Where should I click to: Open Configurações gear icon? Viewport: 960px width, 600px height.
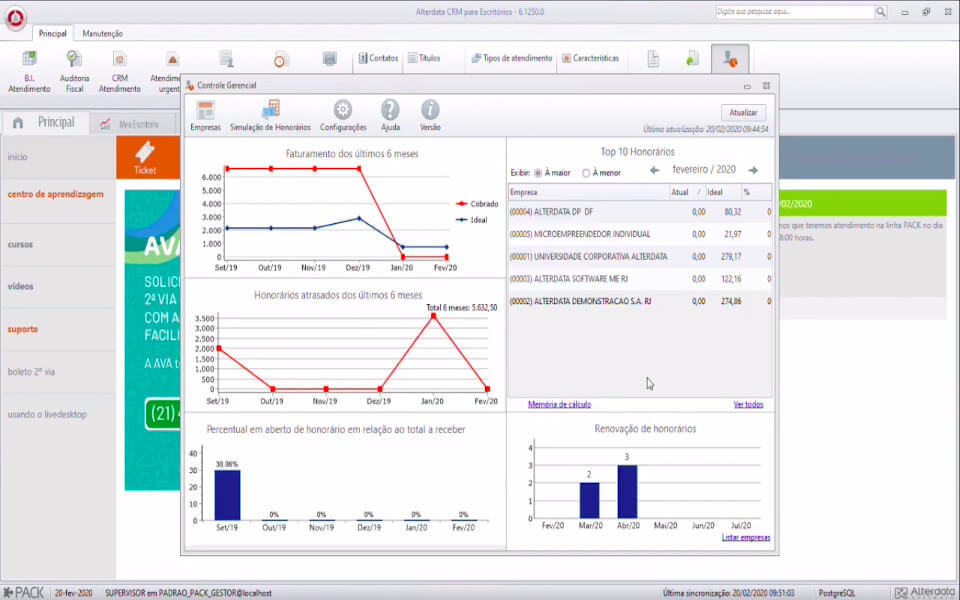coord(343,116)
